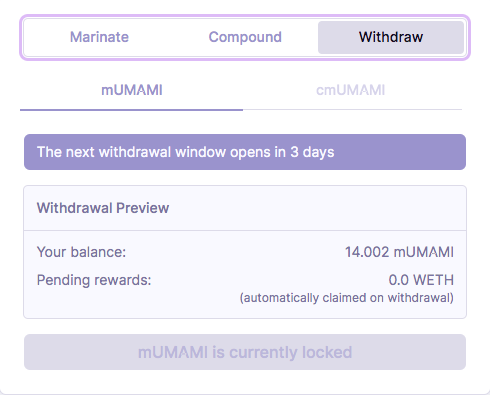
Task: Switch to the Marinate tab
Action: pyautogui.click(x=99, y=37)
